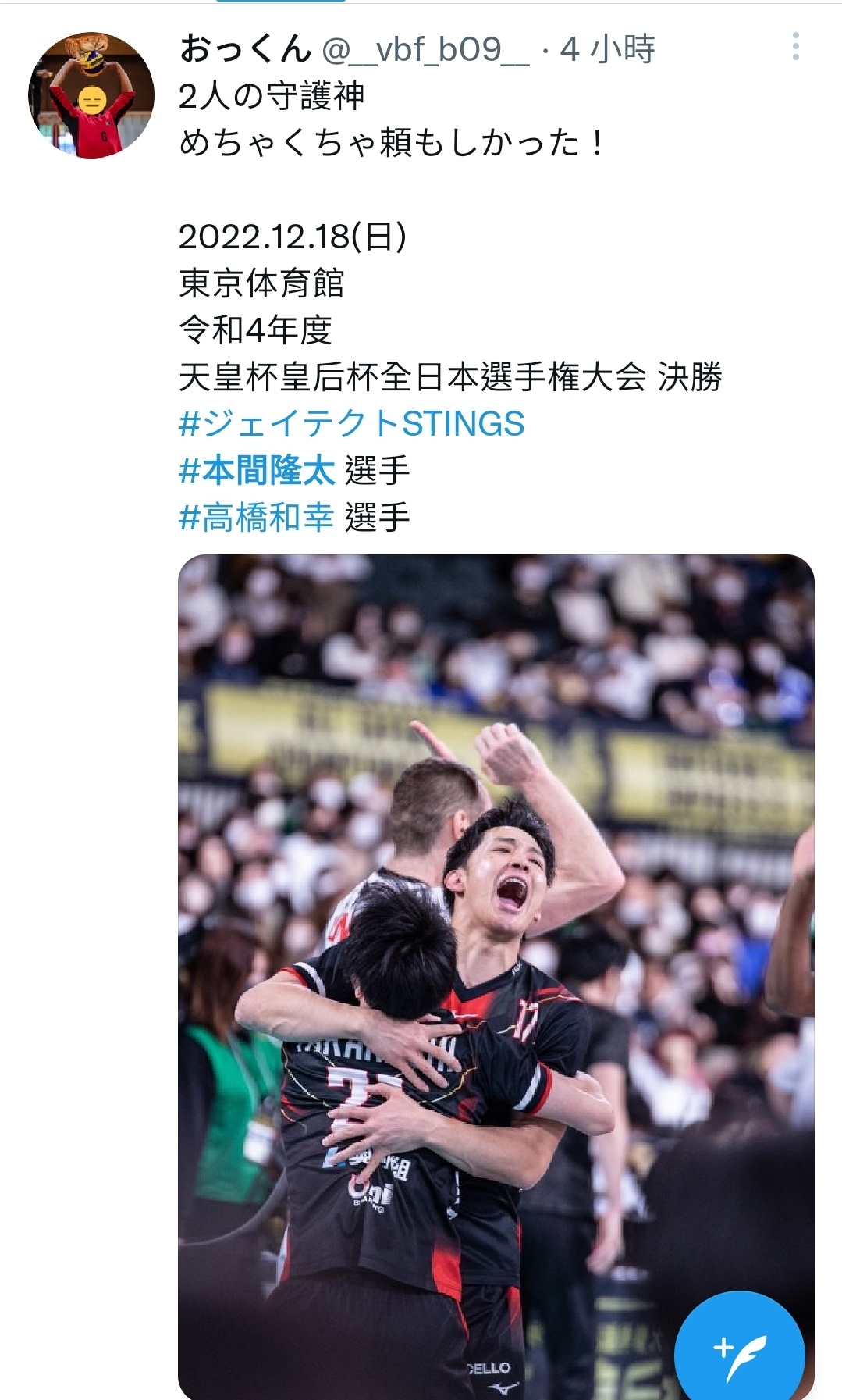Click the 東京体育館 line in the tweet
The width and height of the screenshot is (842, 1400).
coord(261,283)
